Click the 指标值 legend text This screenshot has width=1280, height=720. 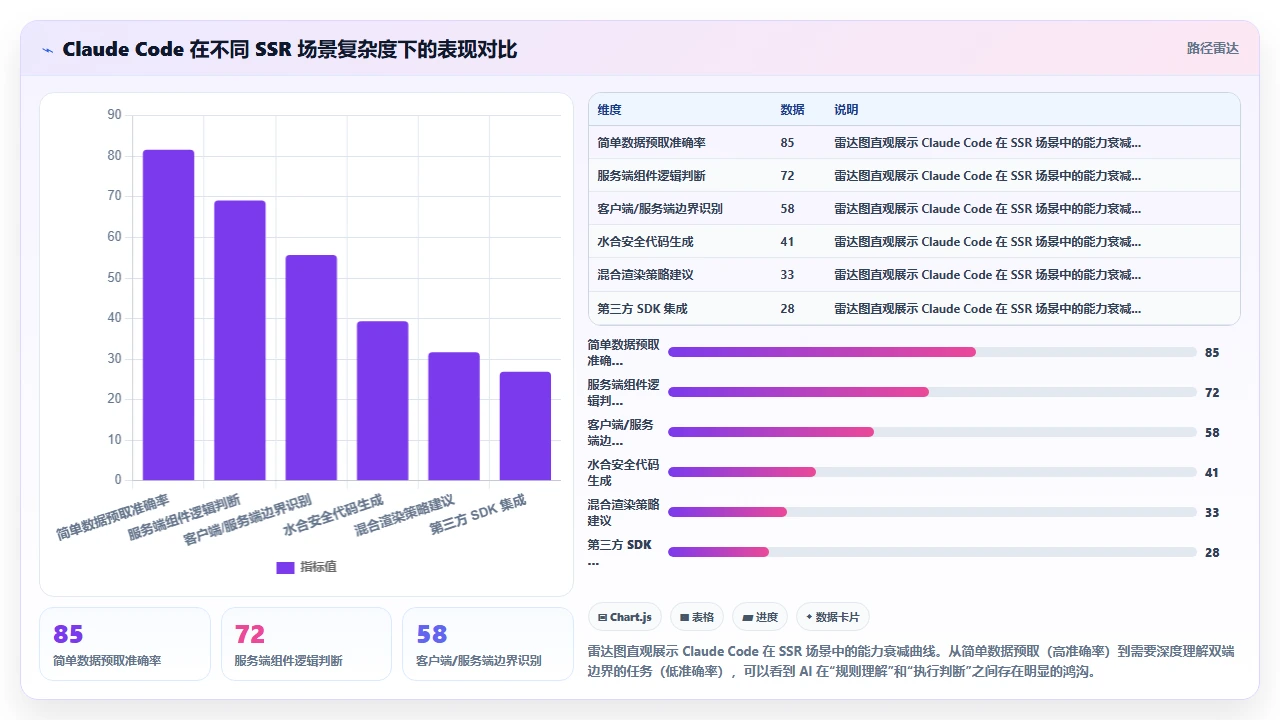[319, 567]
